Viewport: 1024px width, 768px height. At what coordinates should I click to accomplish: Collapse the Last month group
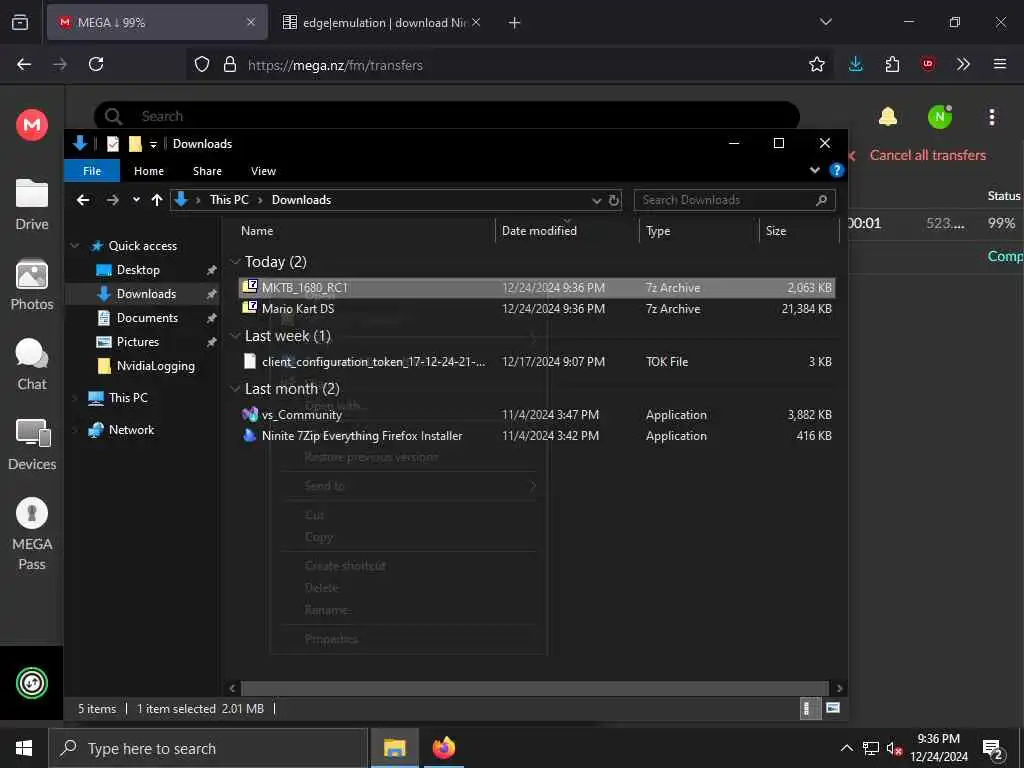(235, 389)
